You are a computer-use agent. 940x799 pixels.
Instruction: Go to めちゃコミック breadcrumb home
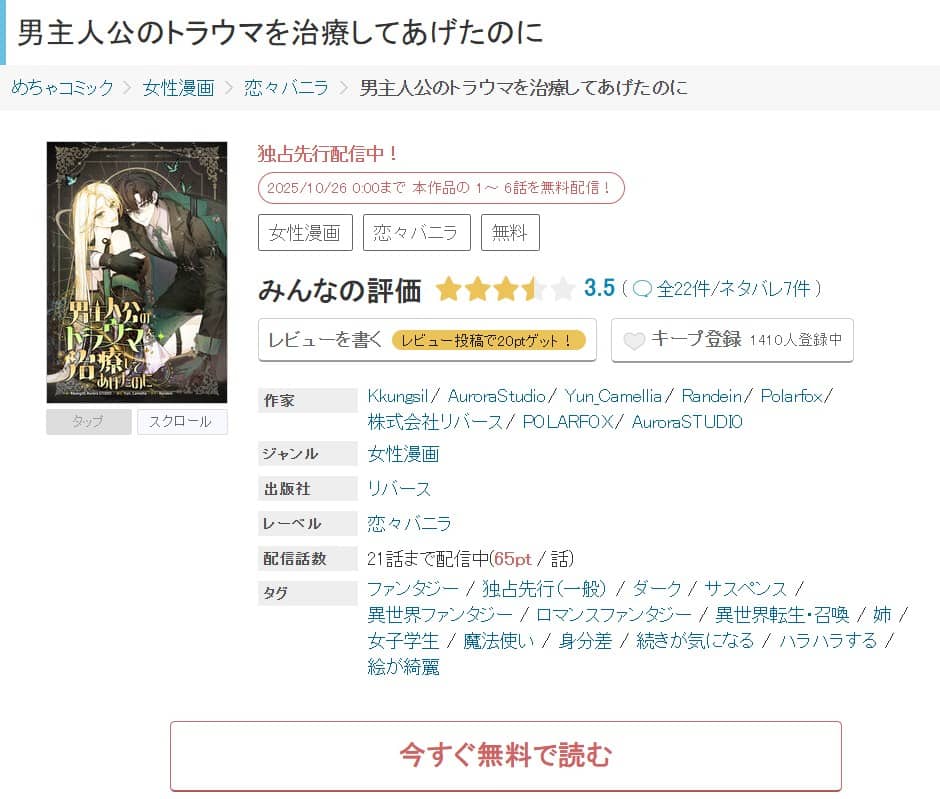coord(62,88)
